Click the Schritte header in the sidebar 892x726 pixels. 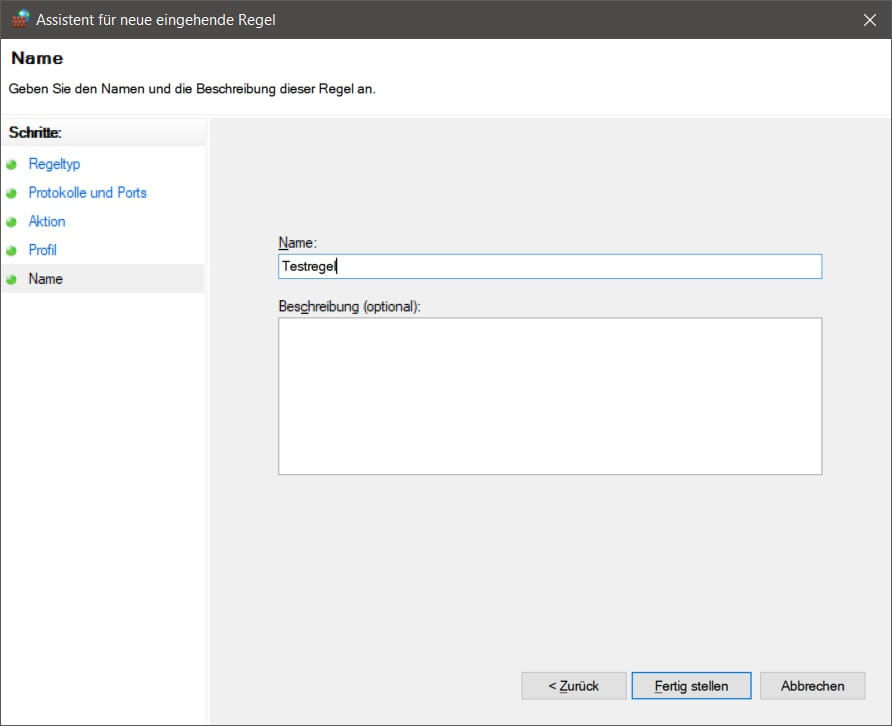tap(36, 132)
